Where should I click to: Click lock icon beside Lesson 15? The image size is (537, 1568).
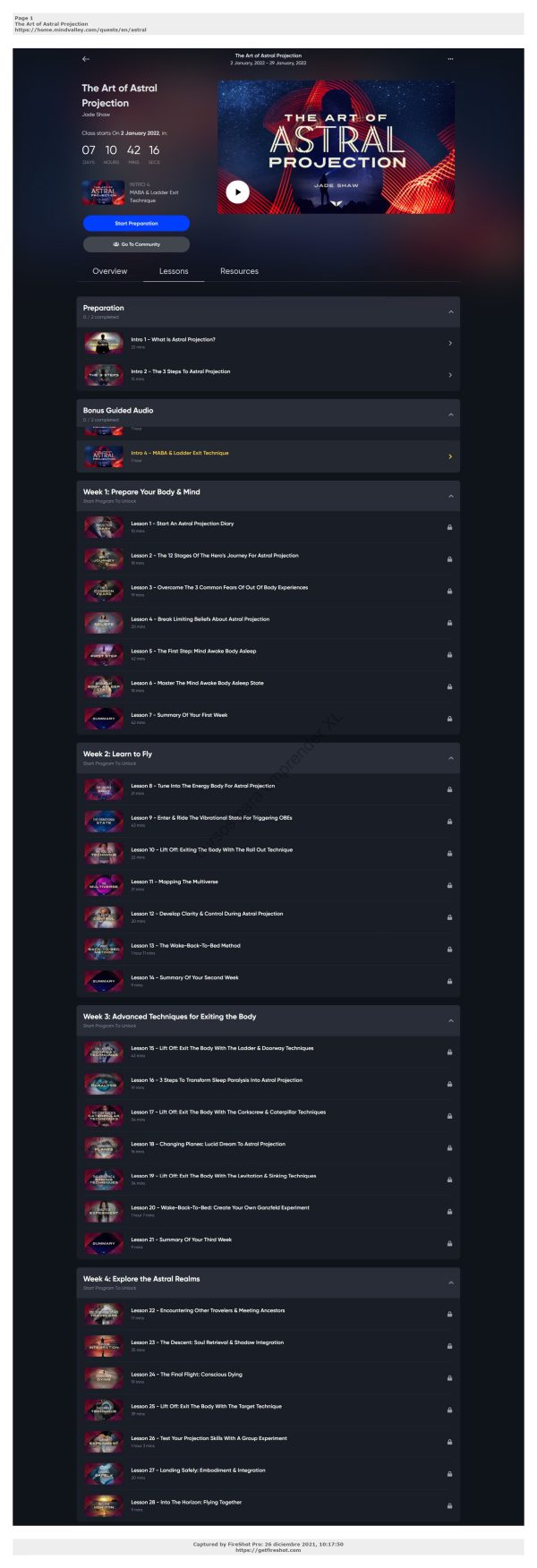coord(449,1052)
